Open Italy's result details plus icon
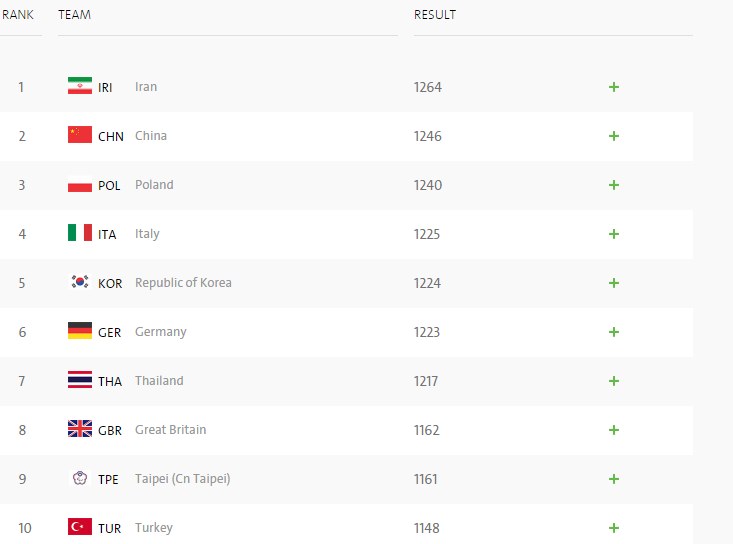The width and height of the screenshot is (733, 544). (614, 234)
